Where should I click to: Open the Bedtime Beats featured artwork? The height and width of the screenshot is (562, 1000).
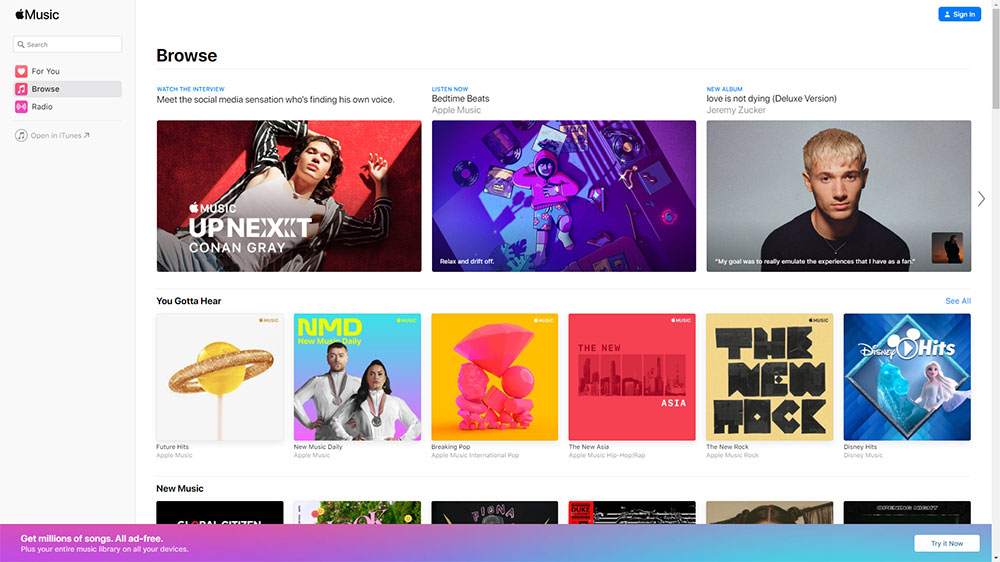(564, 196)
